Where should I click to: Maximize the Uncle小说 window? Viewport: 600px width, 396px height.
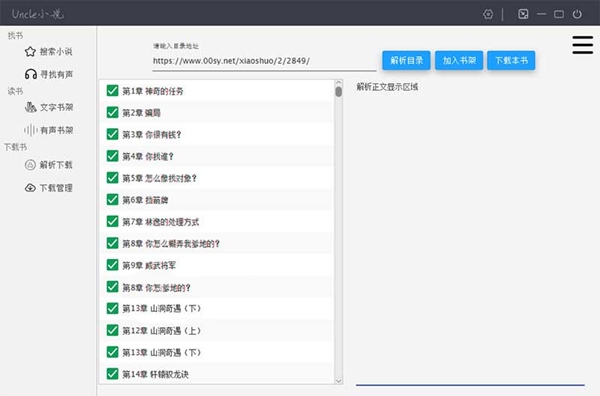559,14
